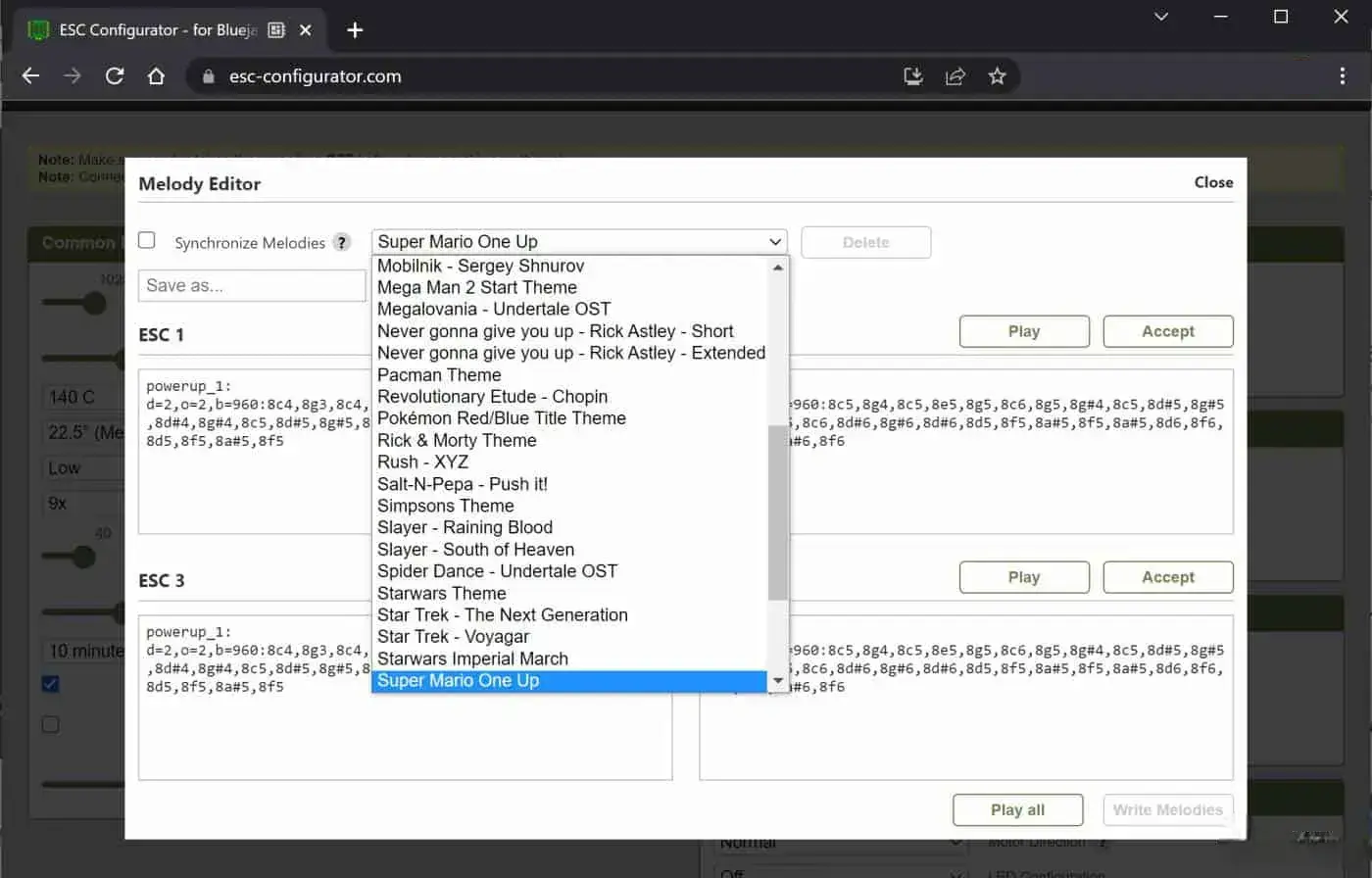
Task: Share the page via the address bar icon
Action: tap(955, 75)
